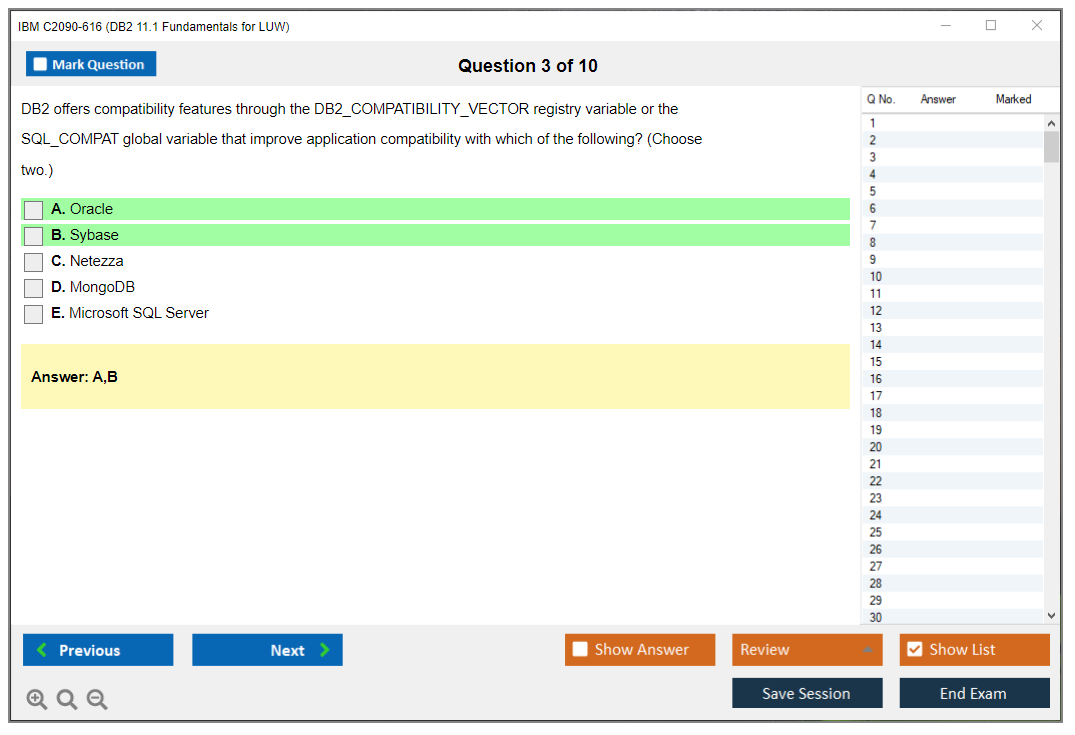Jump to question 10 in the list
The image size is (1075, 735).
pos(876,277)
